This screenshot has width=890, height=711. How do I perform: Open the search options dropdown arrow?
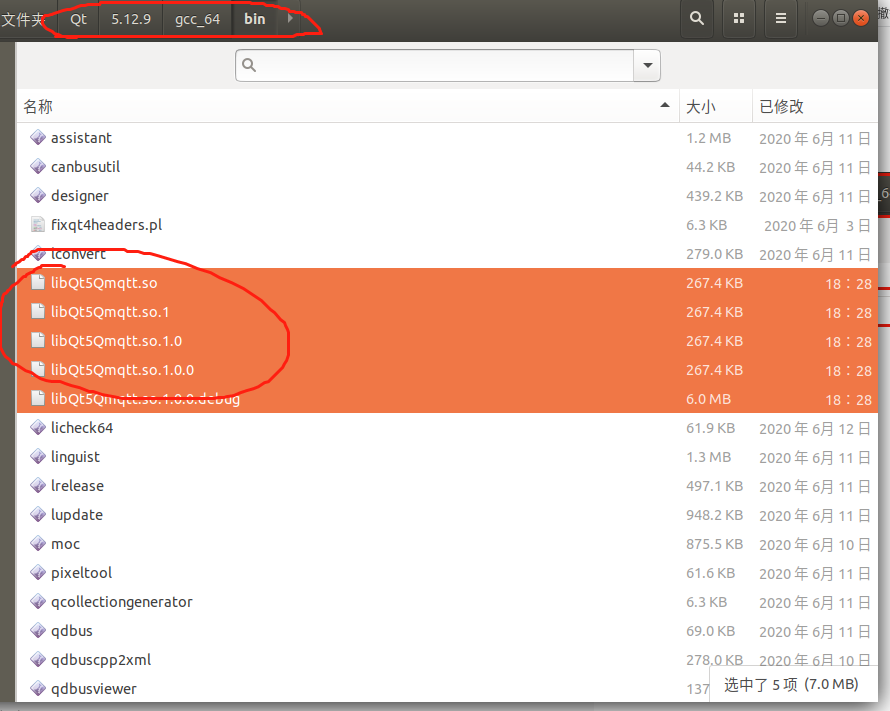[645, 65]
